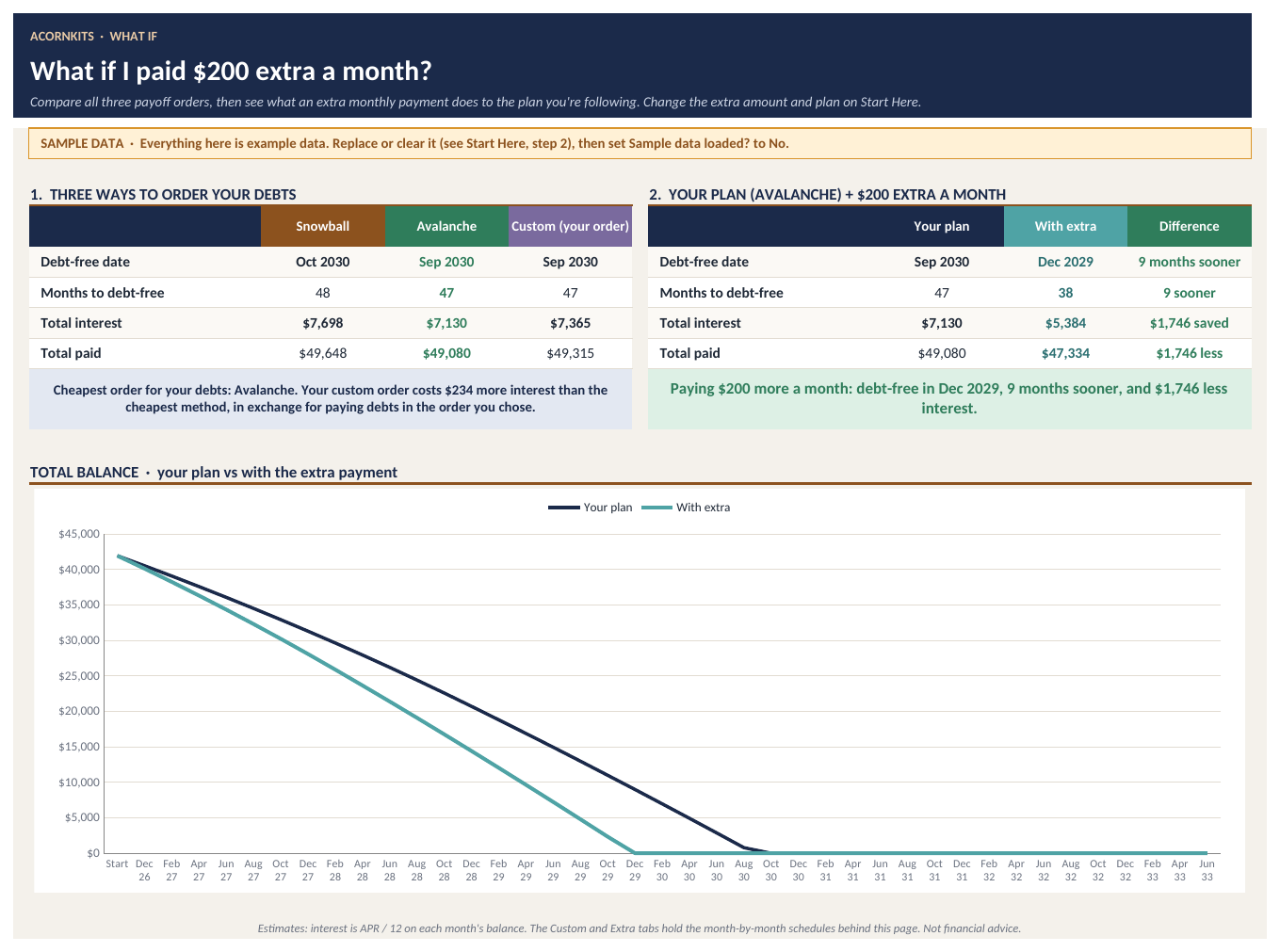Select the Avalanche column header
Screen dimensions: 1280x952
click(x=446, y=226)
